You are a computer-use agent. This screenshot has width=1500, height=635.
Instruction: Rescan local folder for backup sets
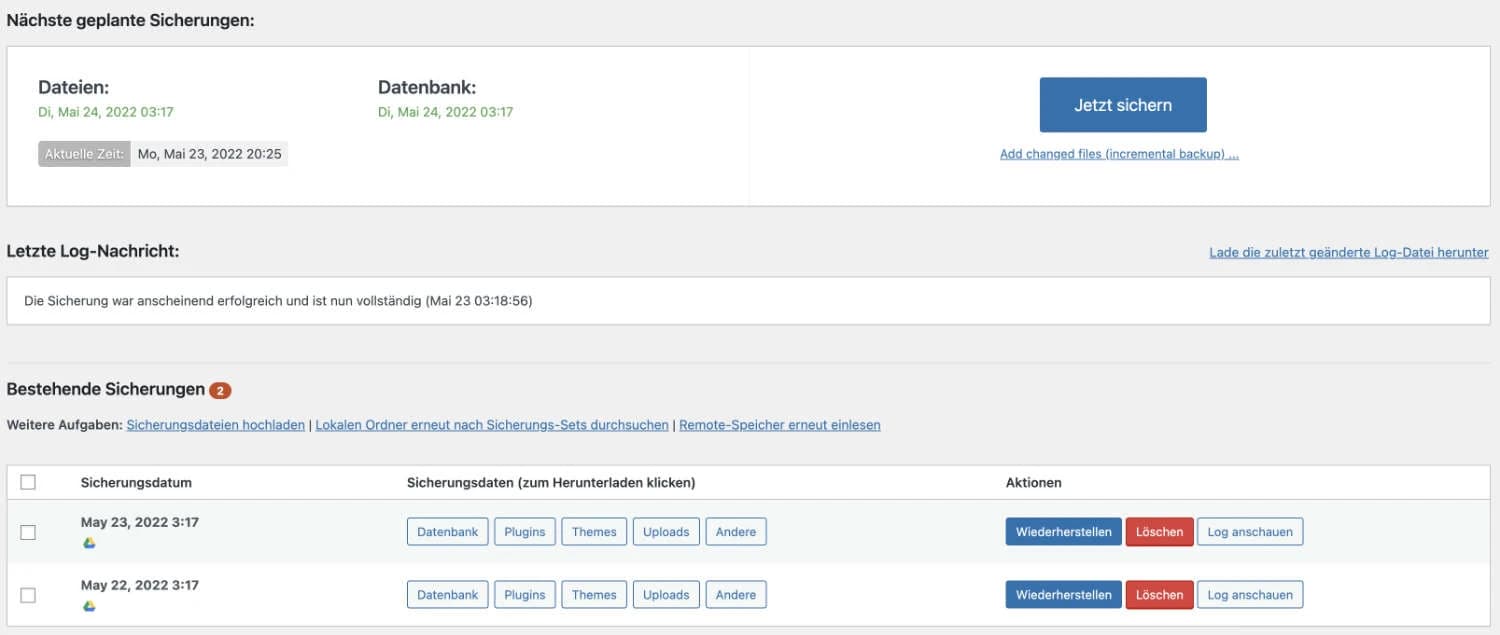point(492,424)
